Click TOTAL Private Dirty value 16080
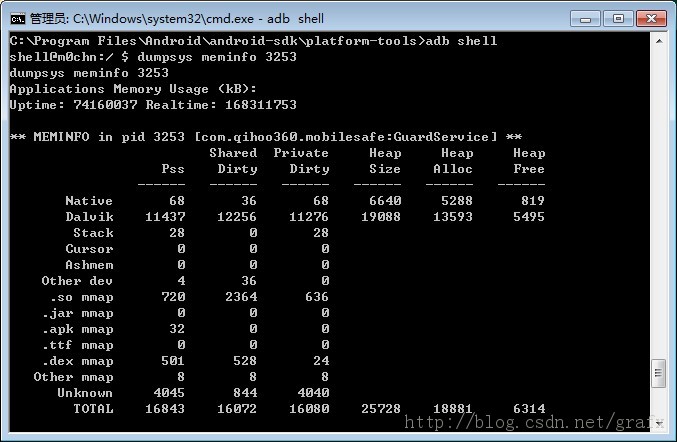 (x=309, y=408)
